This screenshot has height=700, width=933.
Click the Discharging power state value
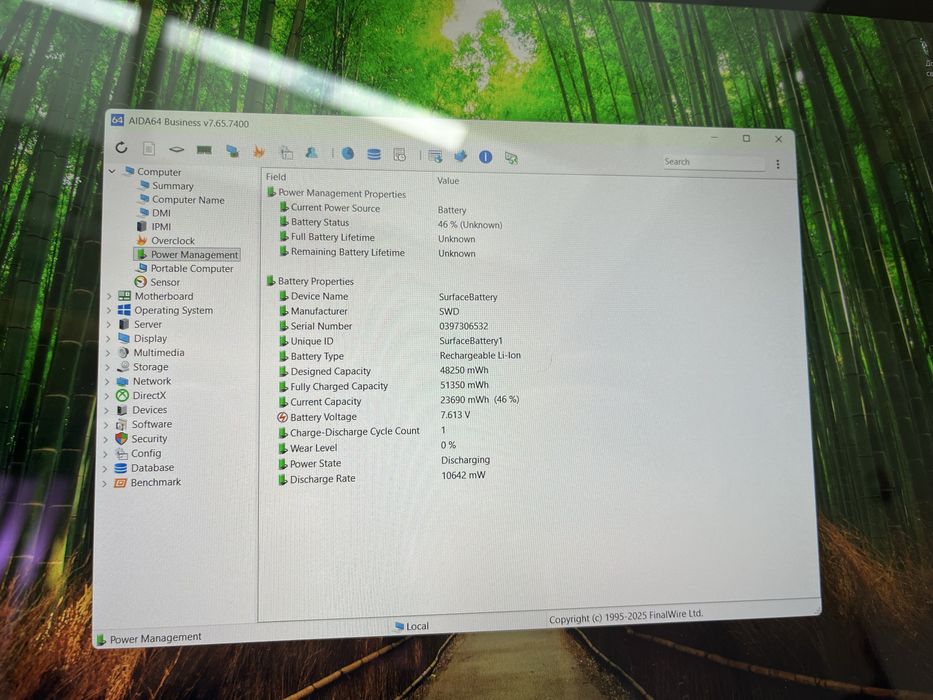[x=465, y=460]
